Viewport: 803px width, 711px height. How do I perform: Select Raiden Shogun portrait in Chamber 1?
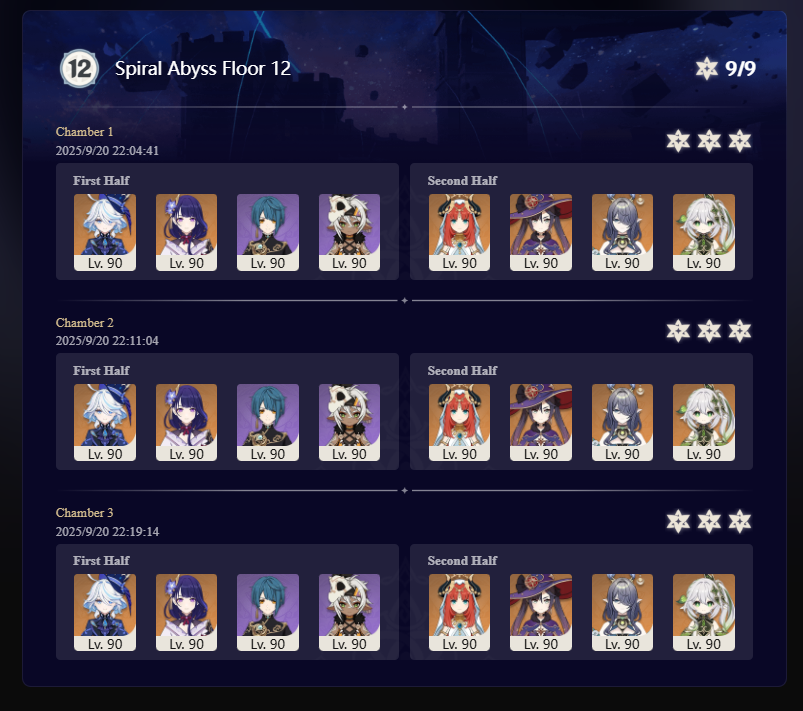point(186,232)
